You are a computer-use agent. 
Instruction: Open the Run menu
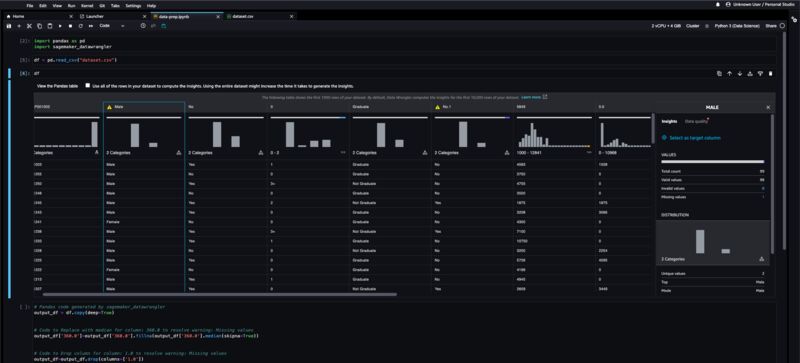click(71, 6)
